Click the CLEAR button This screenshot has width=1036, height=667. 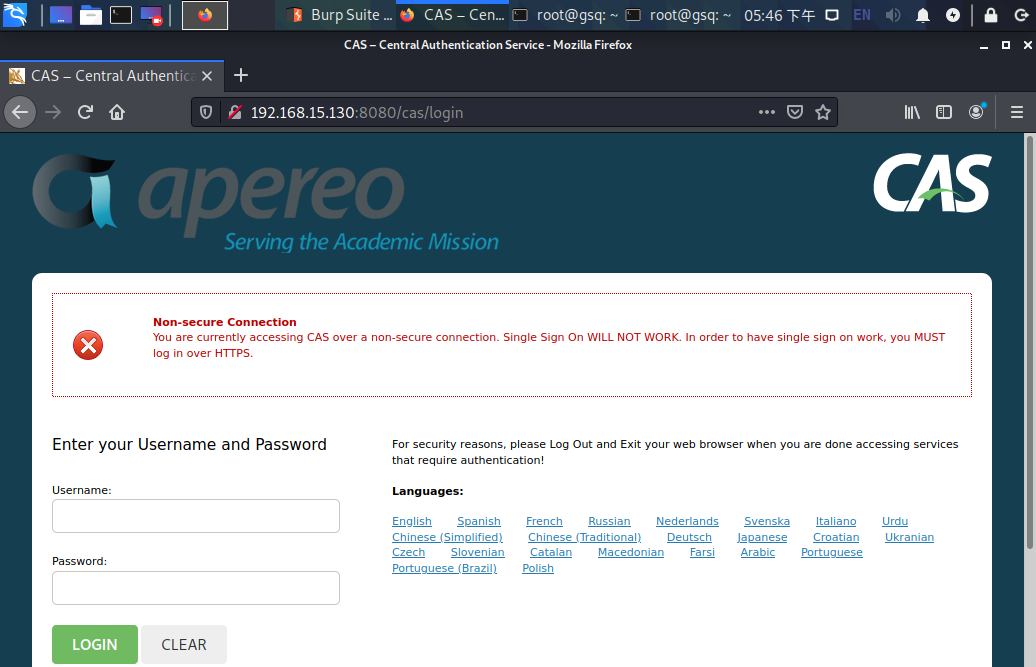(184, 644)
